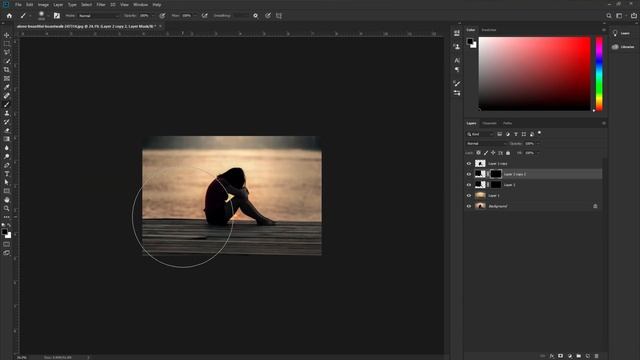The width and height of the screenshot is (640, 360).
Task: Toggle lock image pixels brush icon
Action: pyautogui.click(x=486, y=153)
